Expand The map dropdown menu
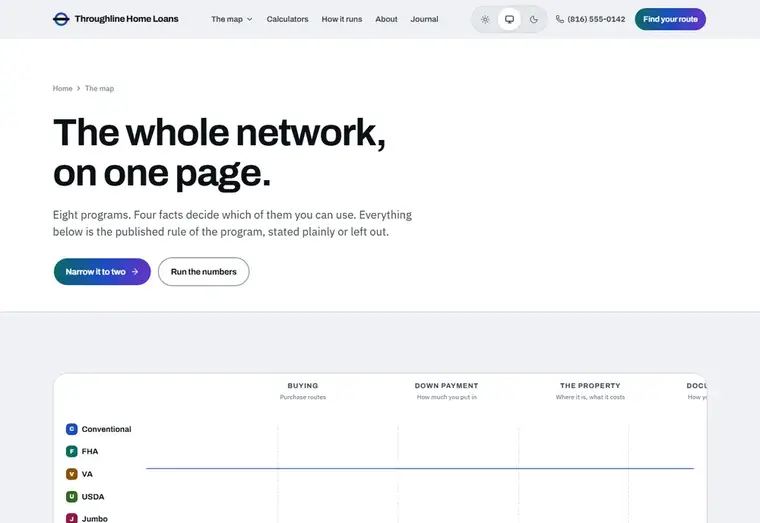The image size is (760, 523). point(232,19)
